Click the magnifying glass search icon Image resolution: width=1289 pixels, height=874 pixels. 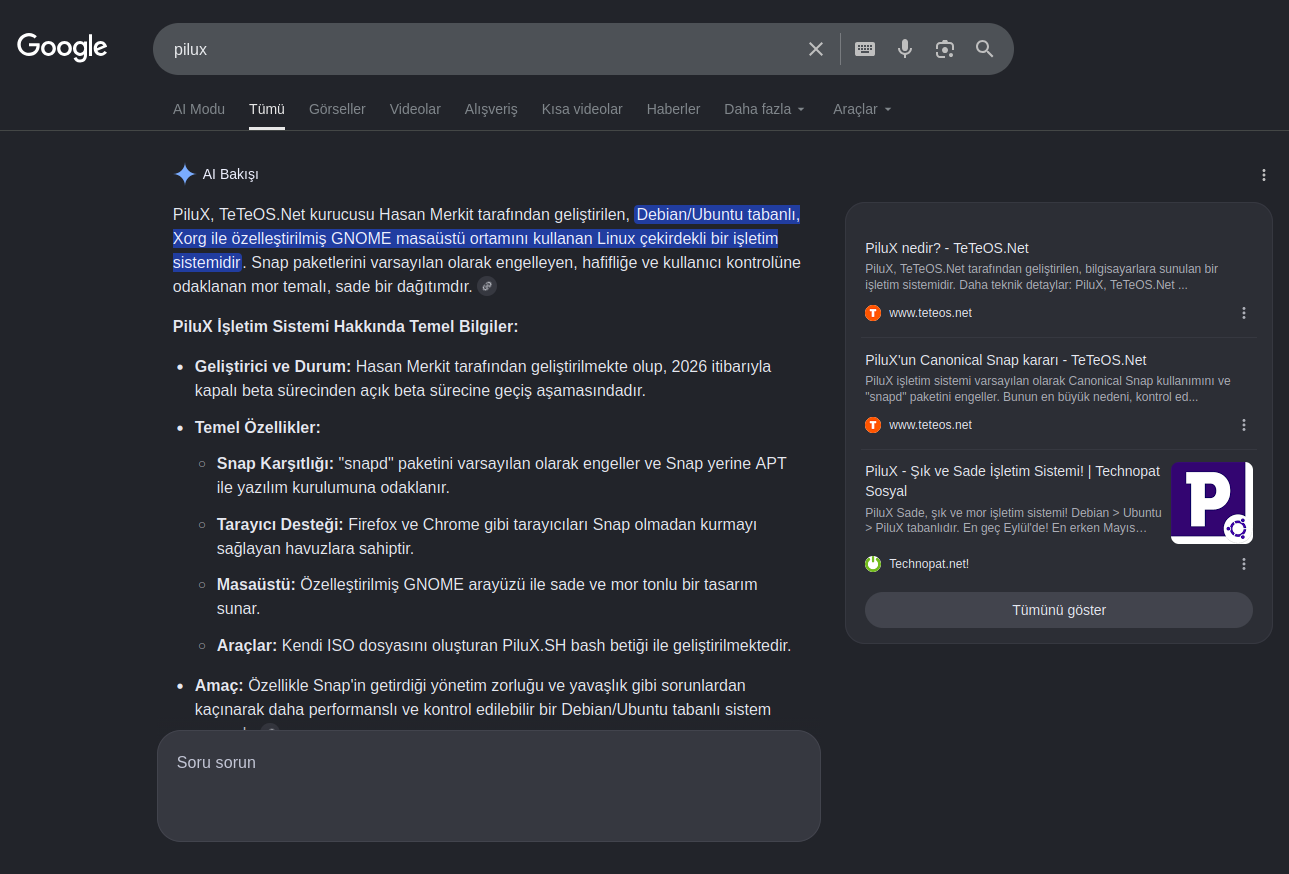pyautogui.click(x=985, y=49)
